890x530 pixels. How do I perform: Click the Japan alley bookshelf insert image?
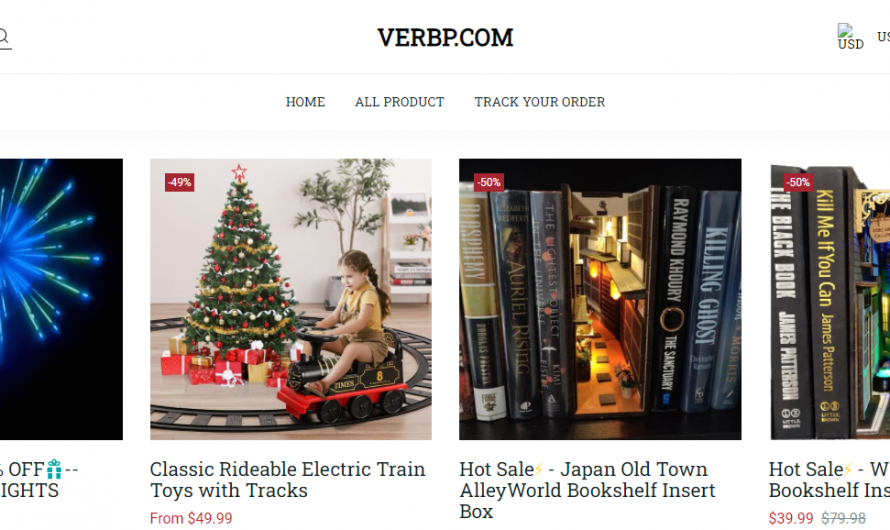[x=600, y=299]
